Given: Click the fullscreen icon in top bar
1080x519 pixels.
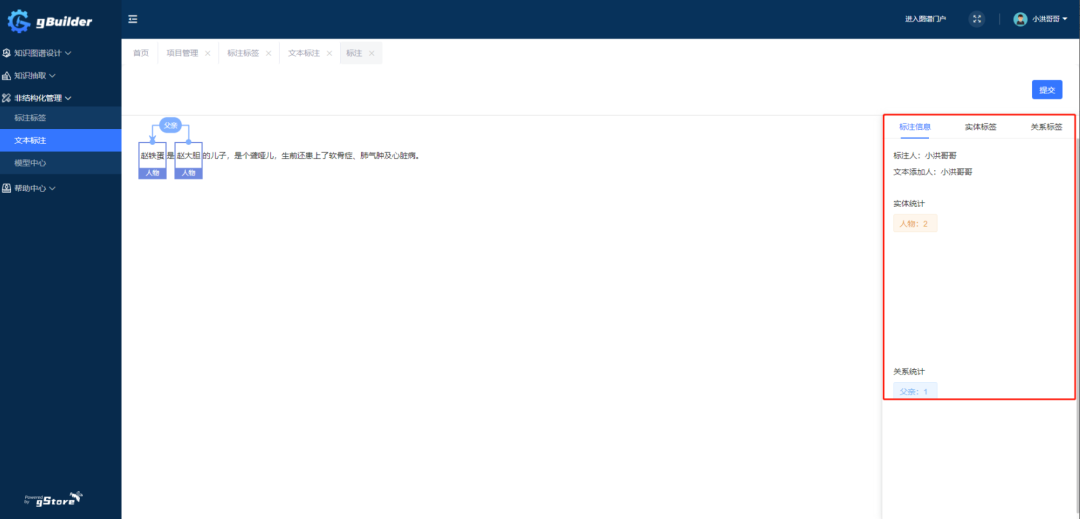Looking at the screenshot, I should tap(977, 19).
